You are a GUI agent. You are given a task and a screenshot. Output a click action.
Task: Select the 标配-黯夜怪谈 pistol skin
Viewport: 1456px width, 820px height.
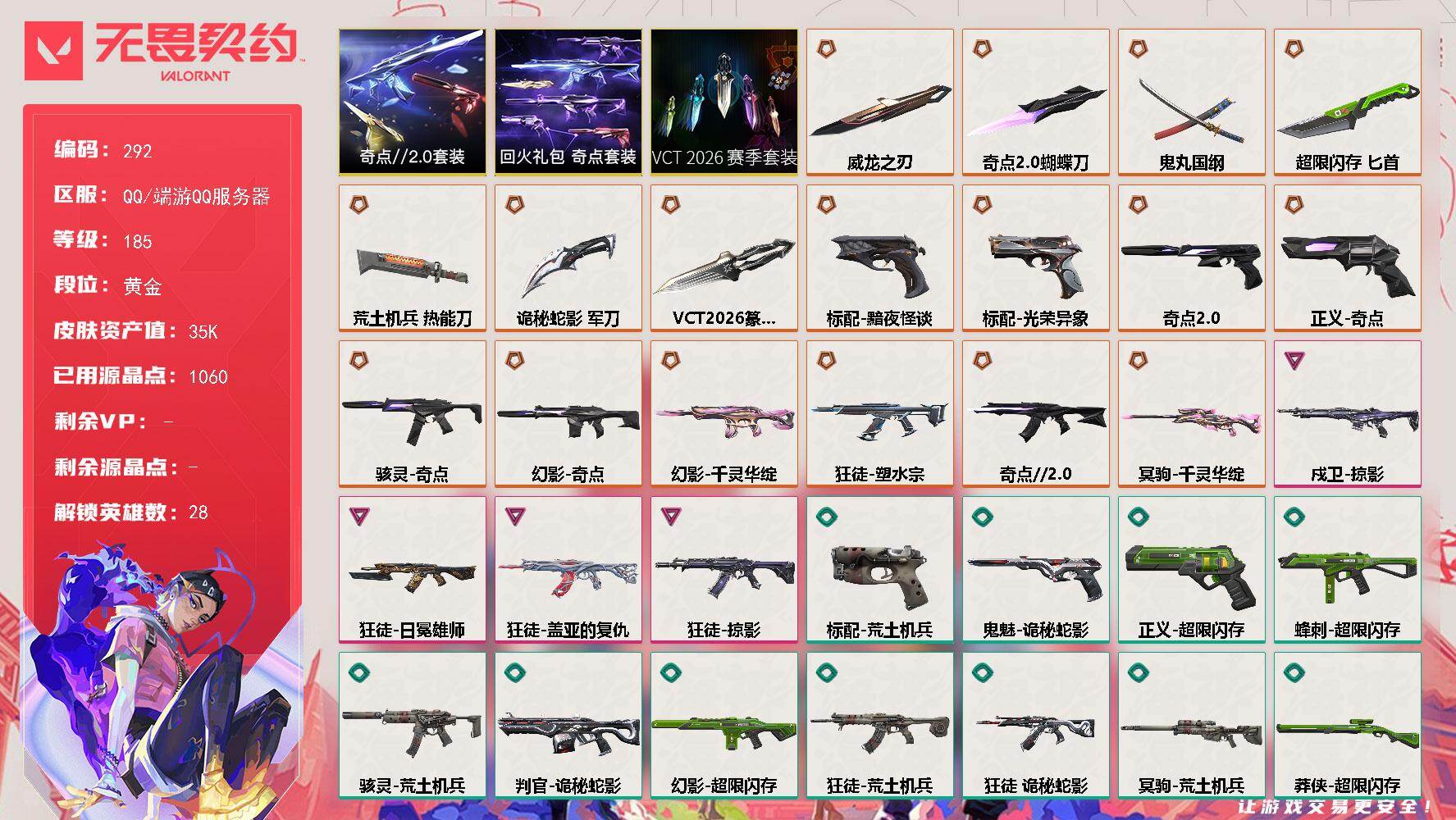coord(880,258)
